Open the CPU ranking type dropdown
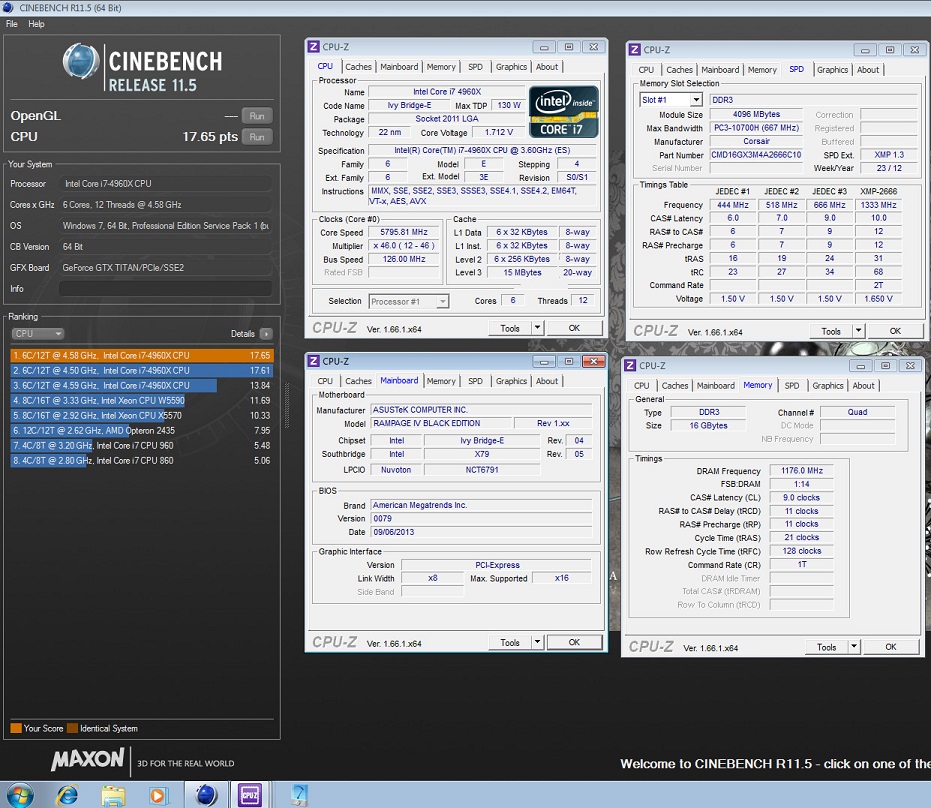This screenshot has width=931, height=808. coord(37,334)
